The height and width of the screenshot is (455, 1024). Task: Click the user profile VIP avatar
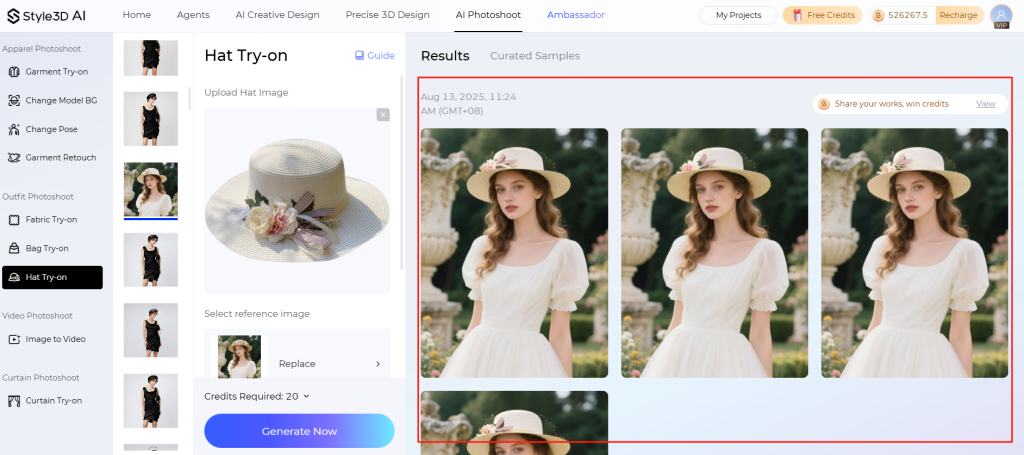1001,16
